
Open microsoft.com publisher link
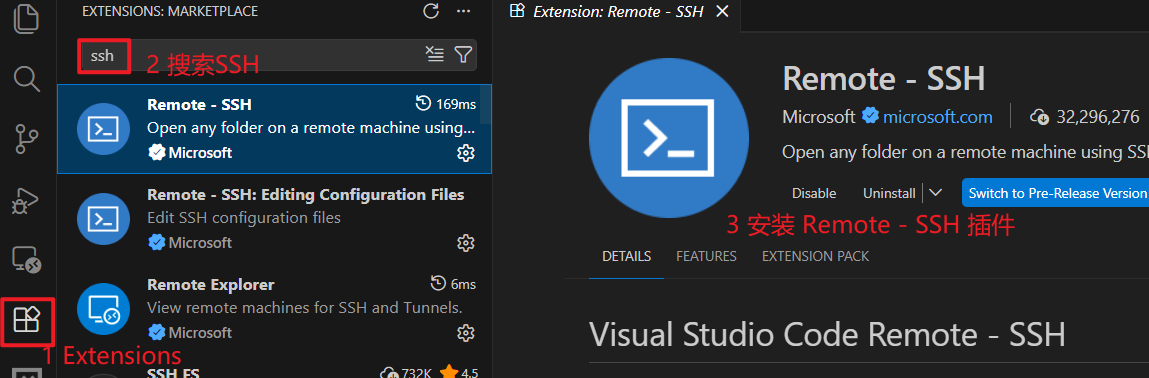tap(937, 116)
